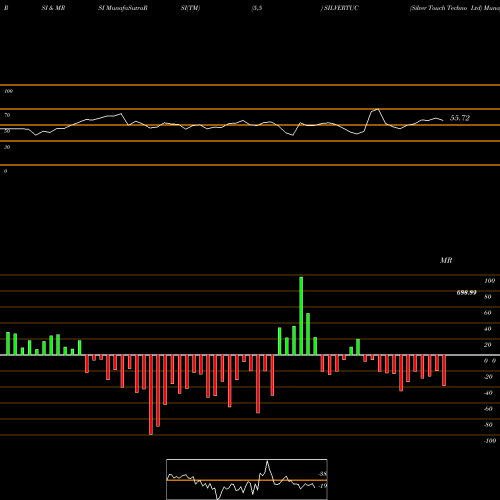Click the SILVERTUC ticker text in header
The height and width of the screenshot is (500, 500).
[x=341, y=8]
